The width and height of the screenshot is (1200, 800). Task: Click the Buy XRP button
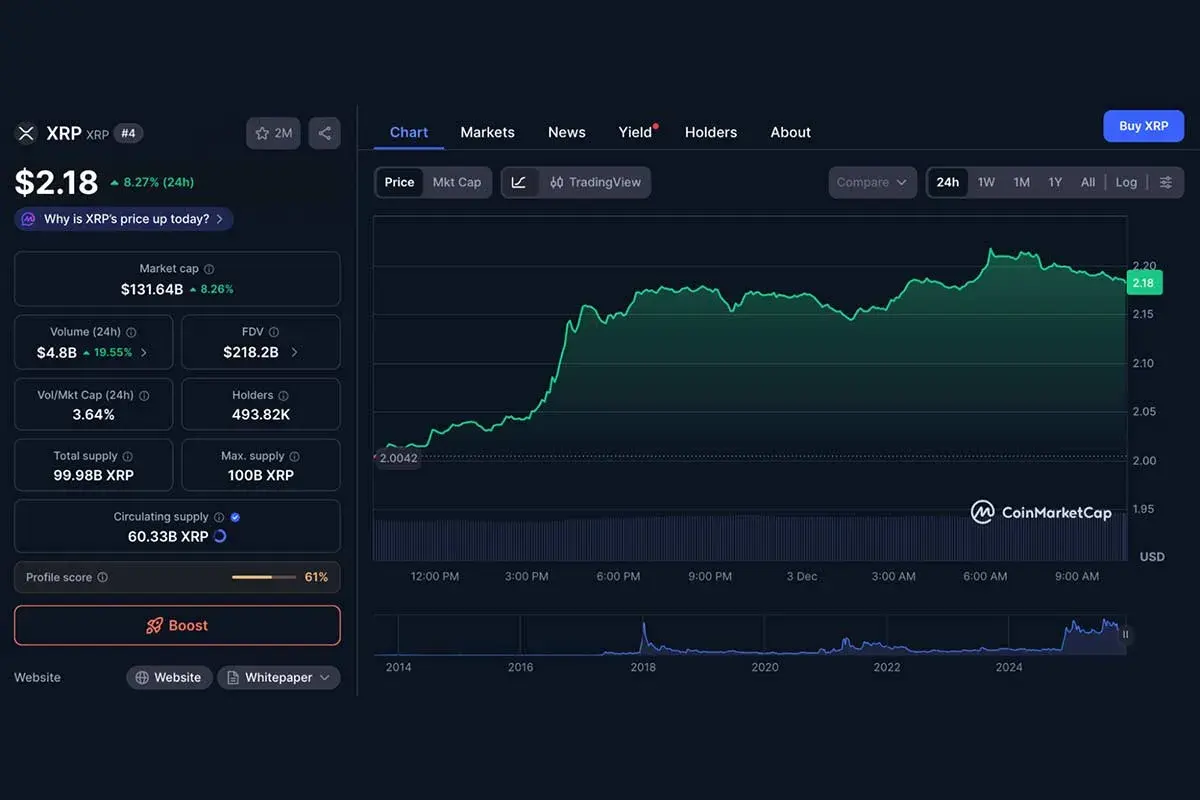[1143, 126]
